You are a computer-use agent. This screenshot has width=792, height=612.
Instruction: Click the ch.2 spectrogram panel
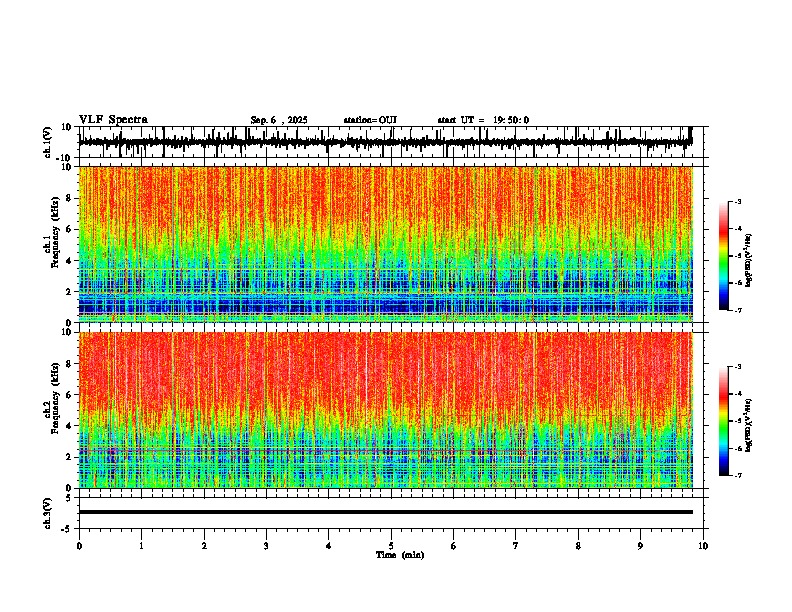coord(385,410)
